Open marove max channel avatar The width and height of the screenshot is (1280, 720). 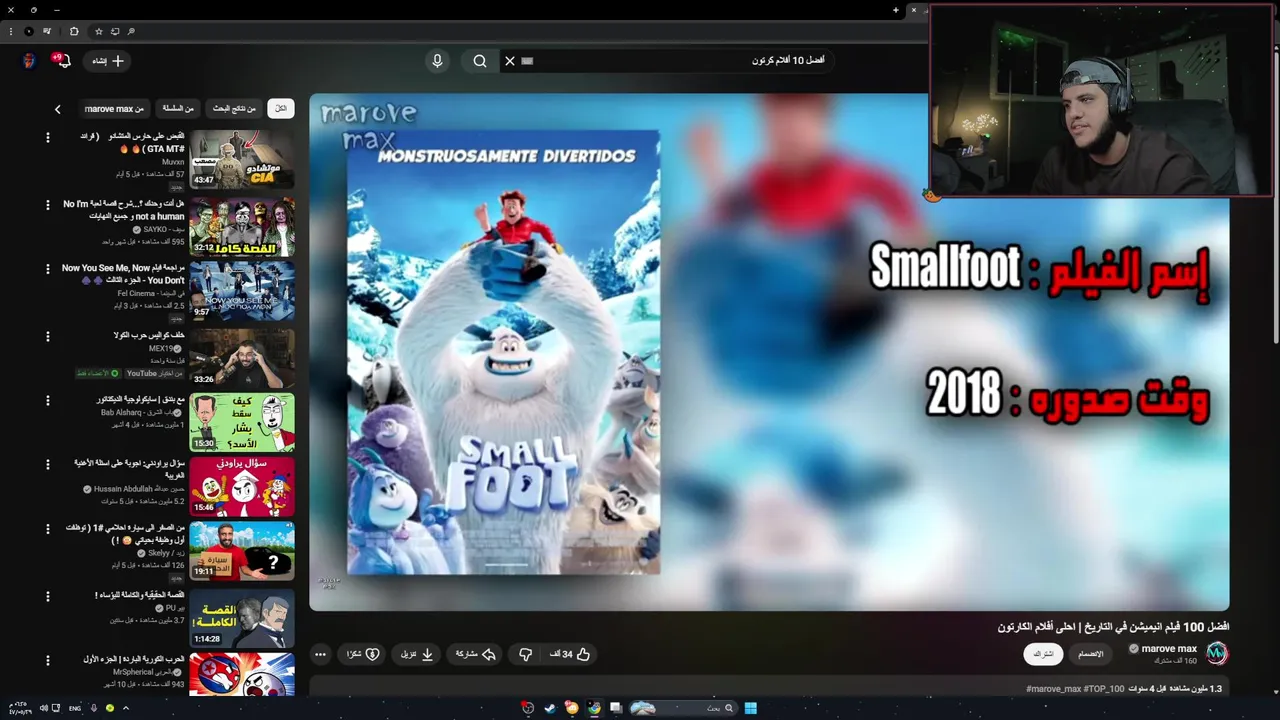[x=1216, y=654]
